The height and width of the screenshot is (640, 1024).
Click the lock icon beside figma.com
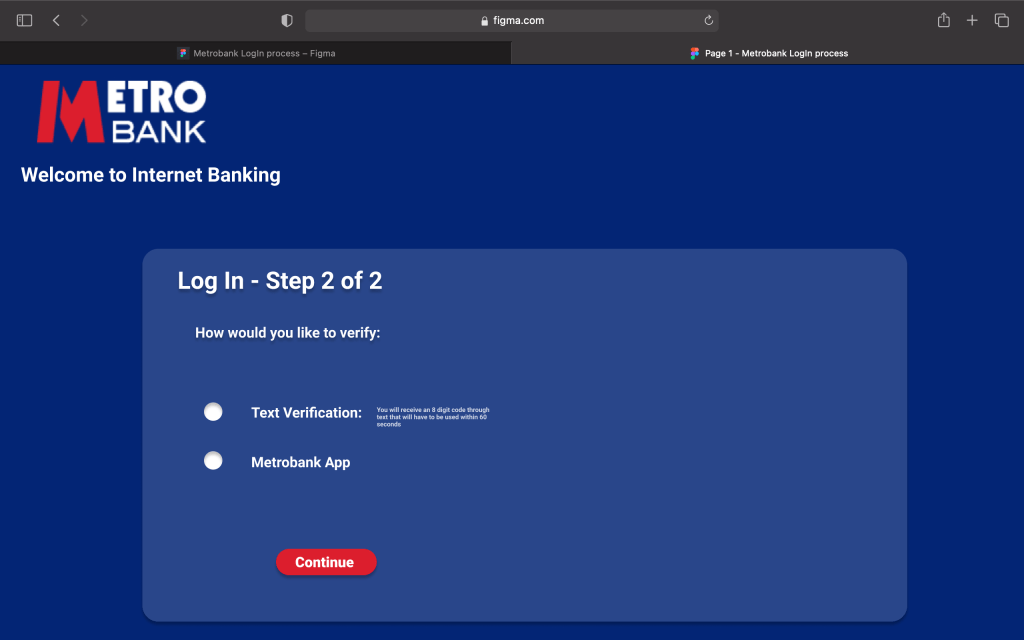[x=485, y=21]
